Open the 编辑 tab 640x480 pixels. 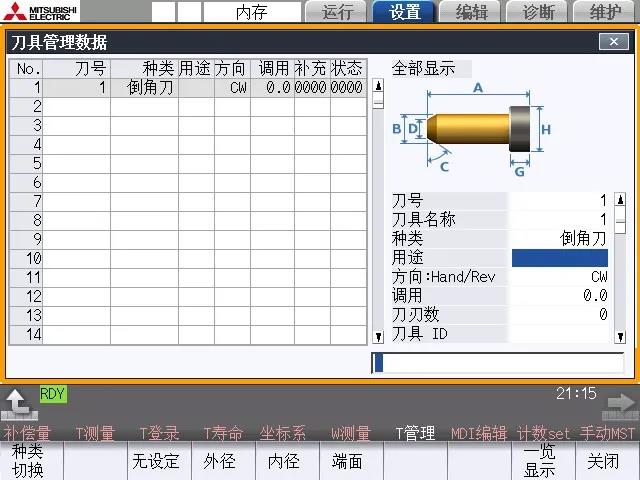(471, 12)
